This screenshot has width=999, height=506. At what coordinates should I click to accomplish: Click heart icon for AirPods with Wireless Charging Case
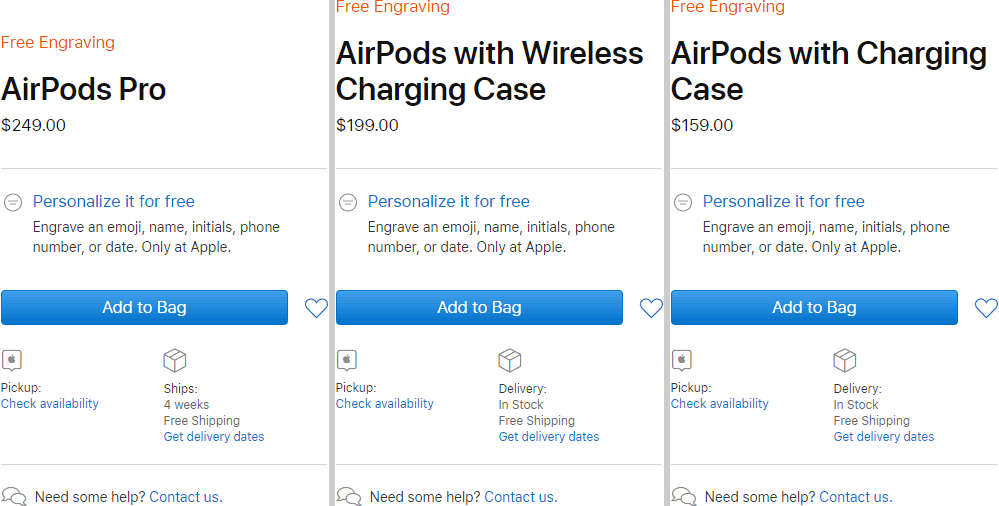[651, 308]
